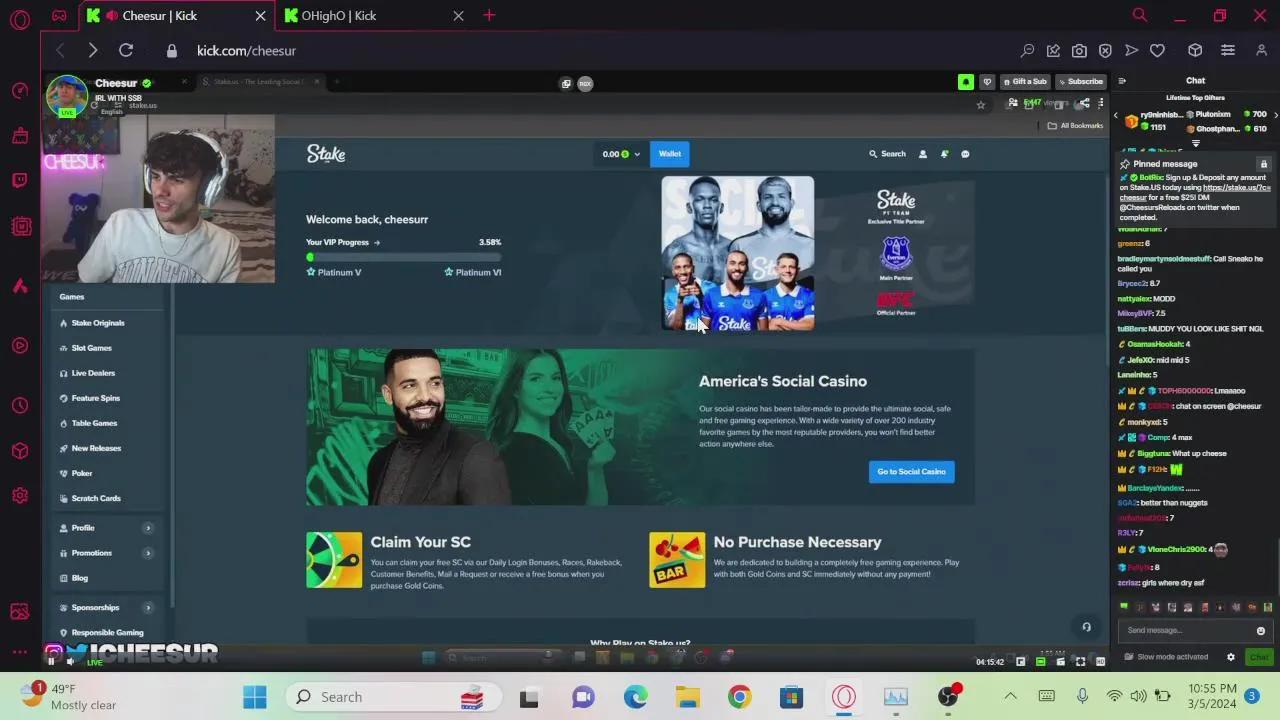Open the emoji picker in chat input
Image resolution: width=1280 pixels, height=720 pixels.
(x=1261, y=631)
